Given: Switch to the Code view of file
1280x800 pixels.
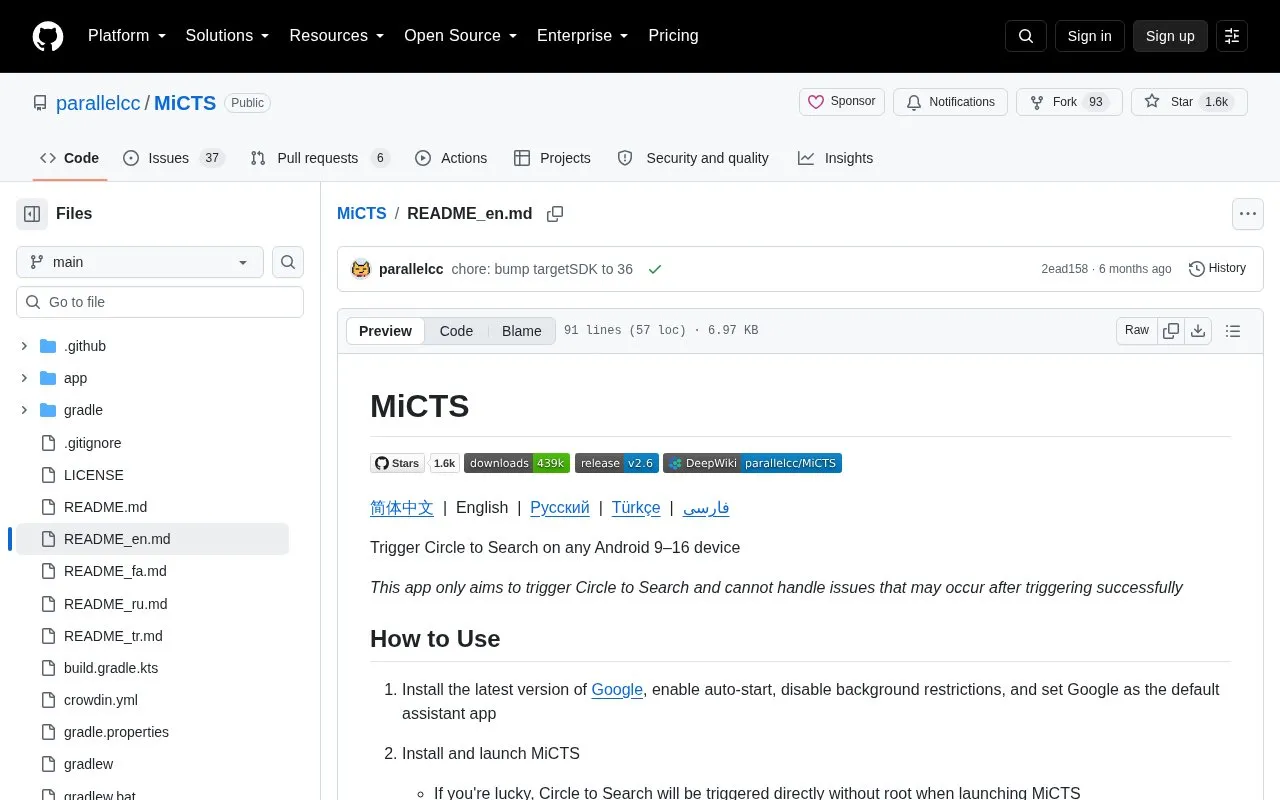Looking at the screenshot, I should [456, 331].
